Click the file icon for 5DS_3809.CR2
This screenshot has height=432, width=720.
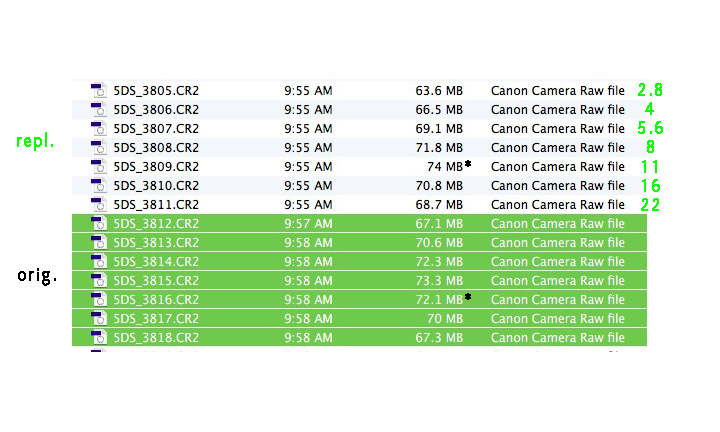[98, 167]
